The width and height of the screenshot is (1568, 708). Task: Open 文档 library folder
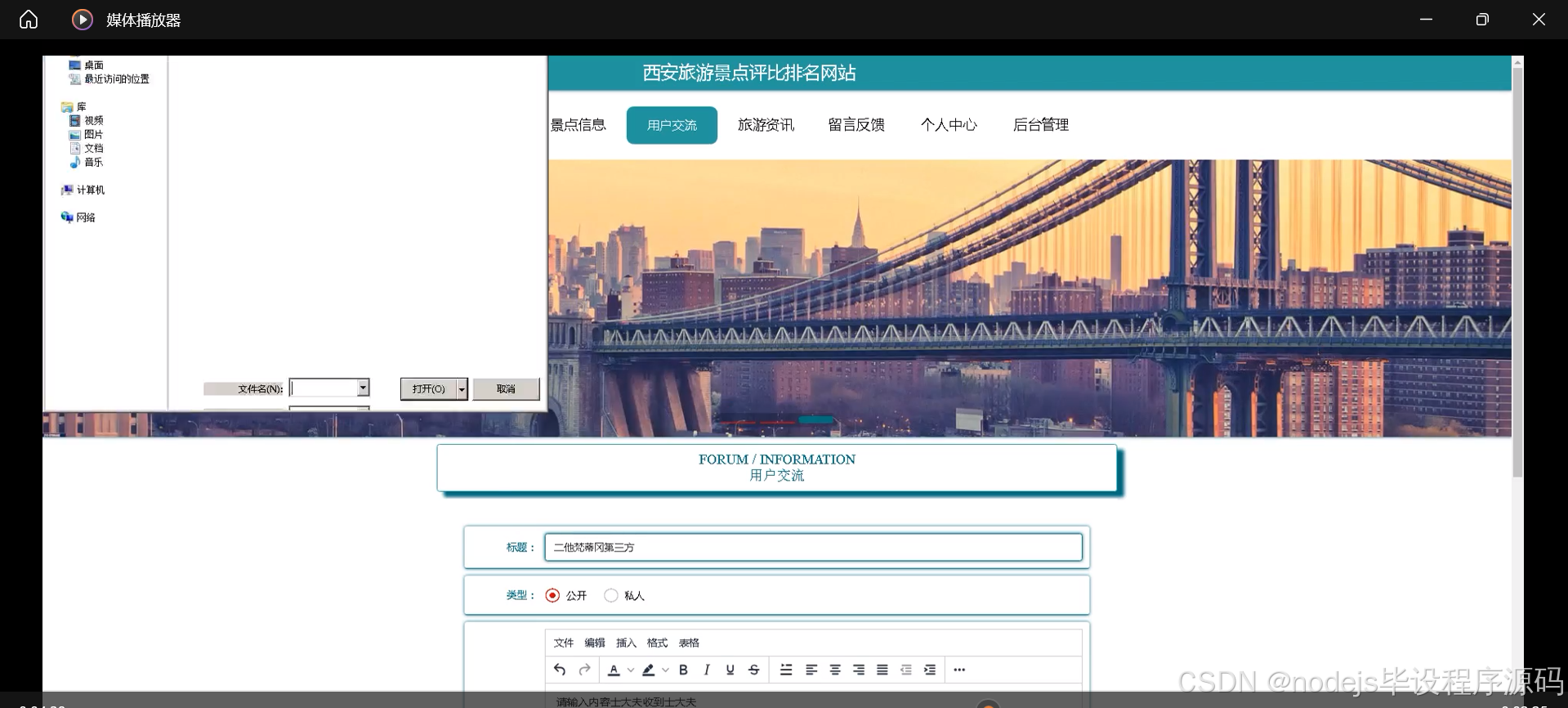click(x=87, y=148)
